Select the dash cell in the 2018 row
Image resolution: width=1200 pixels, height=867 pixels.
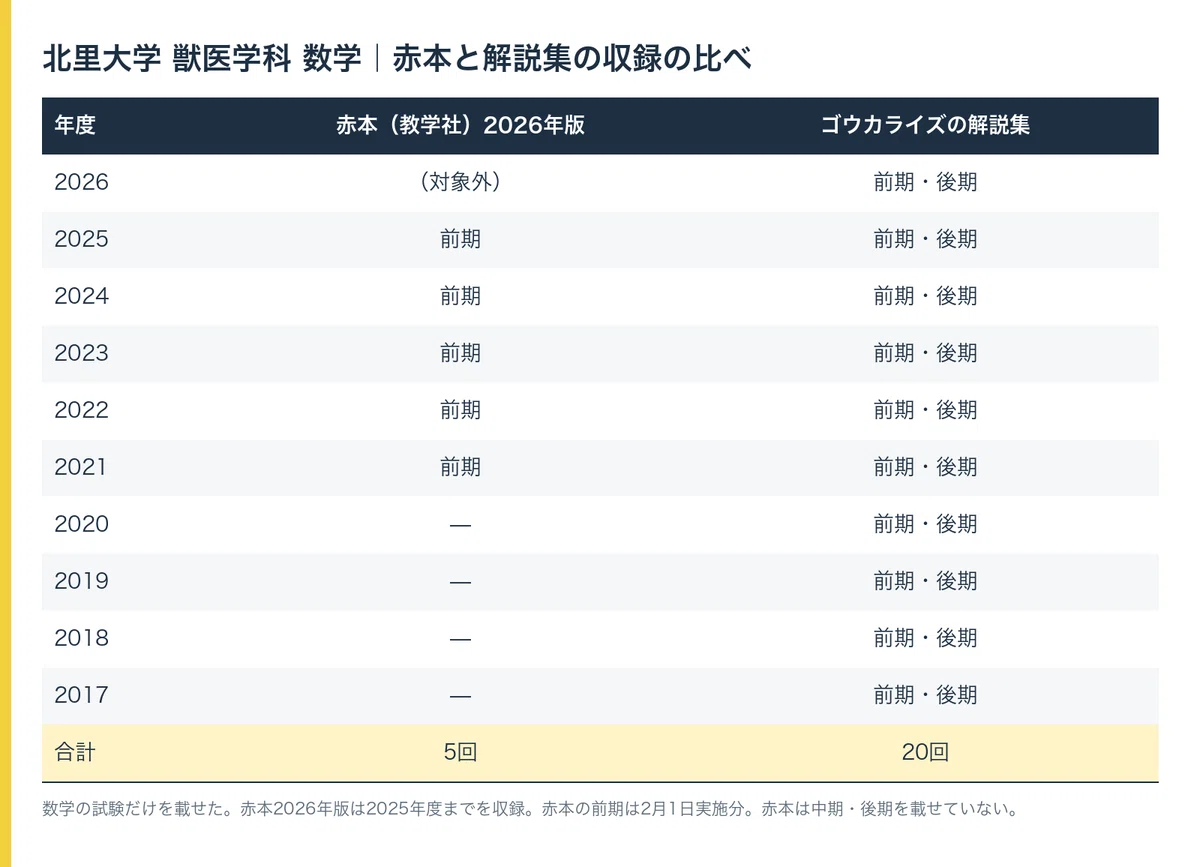pos(460,639)
